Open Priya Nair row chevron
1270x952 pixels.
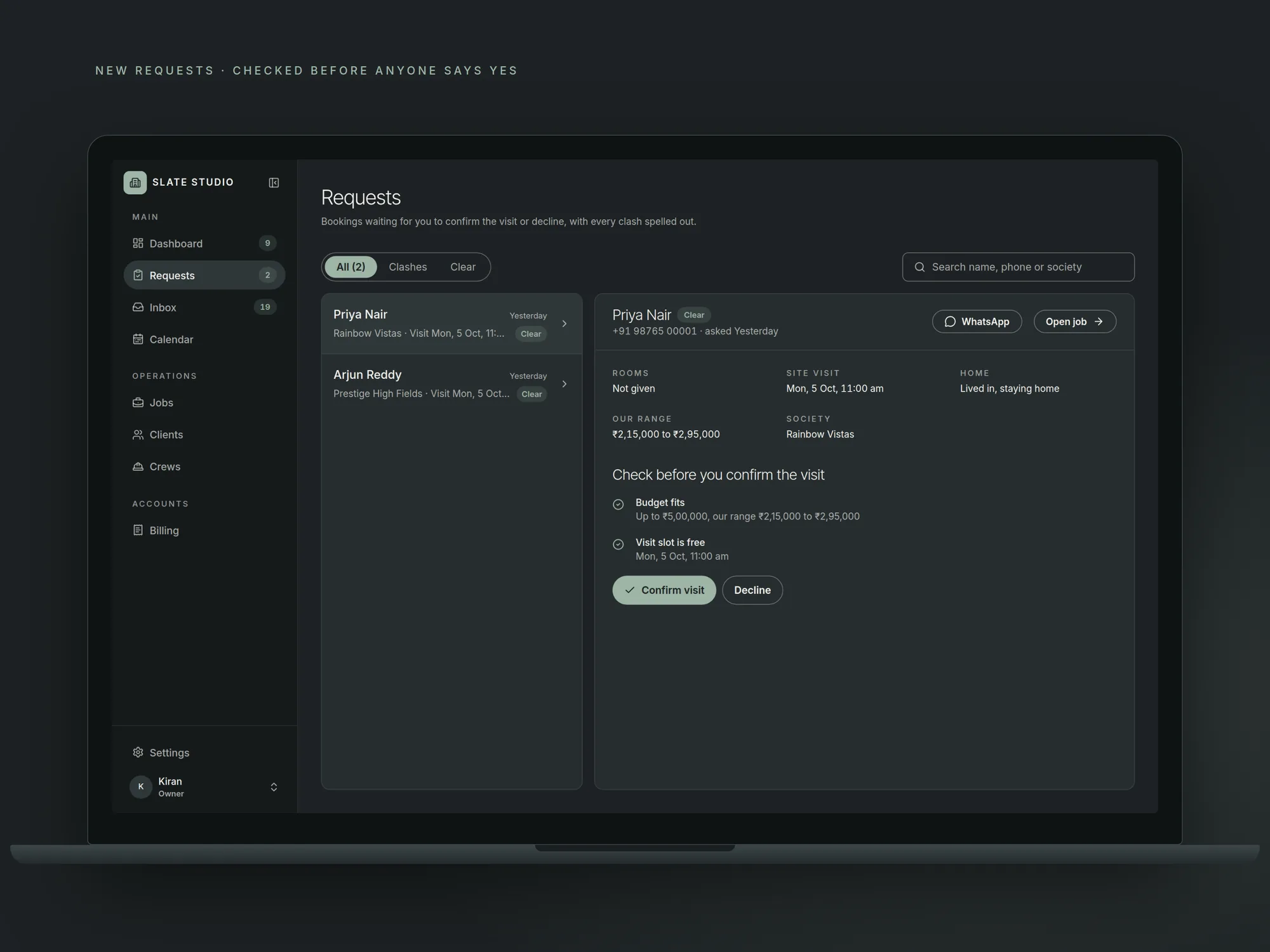pos(564,324)
